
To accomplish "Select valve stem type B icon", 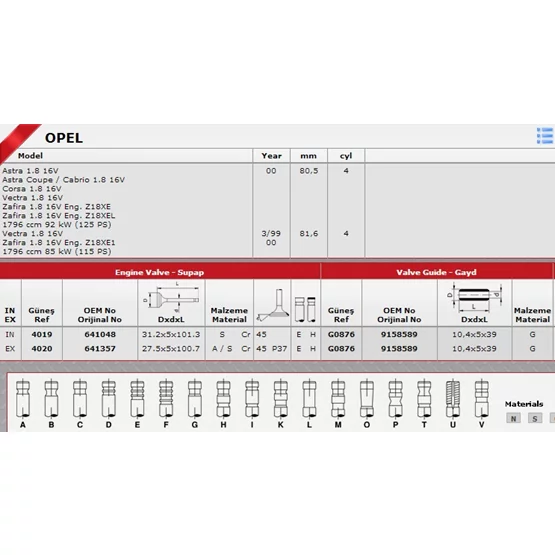I will click(51, 399).
